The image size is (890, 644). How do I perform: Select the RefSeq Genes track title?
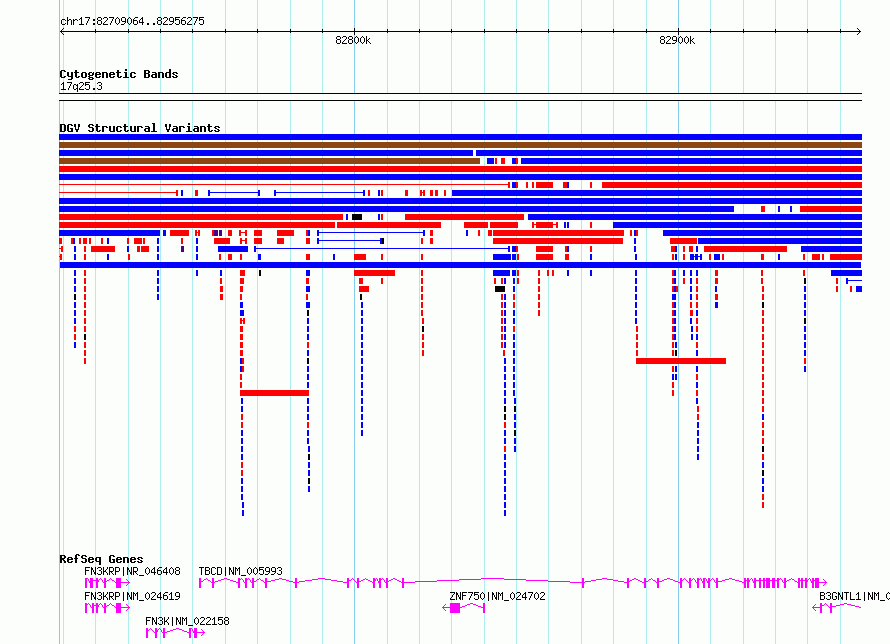(101, 559)
